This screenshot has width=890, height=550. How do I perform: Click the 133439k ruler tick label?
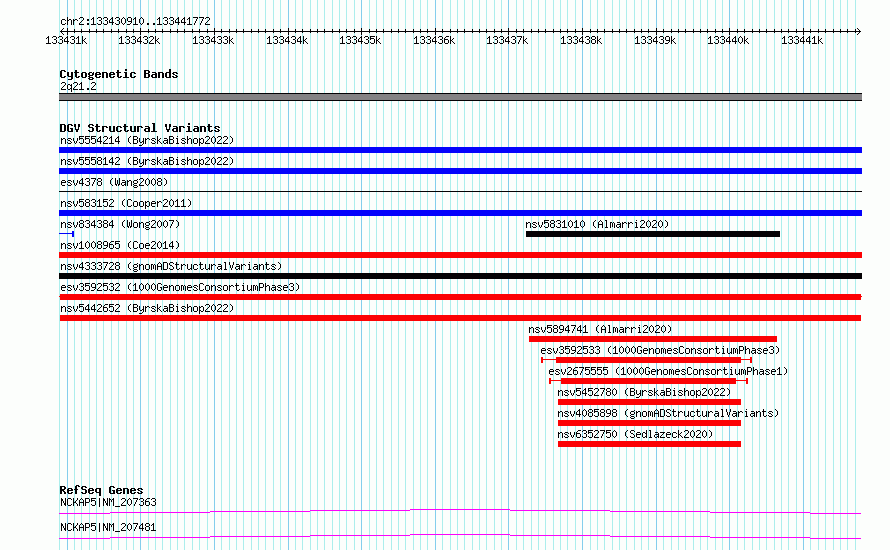654,40
